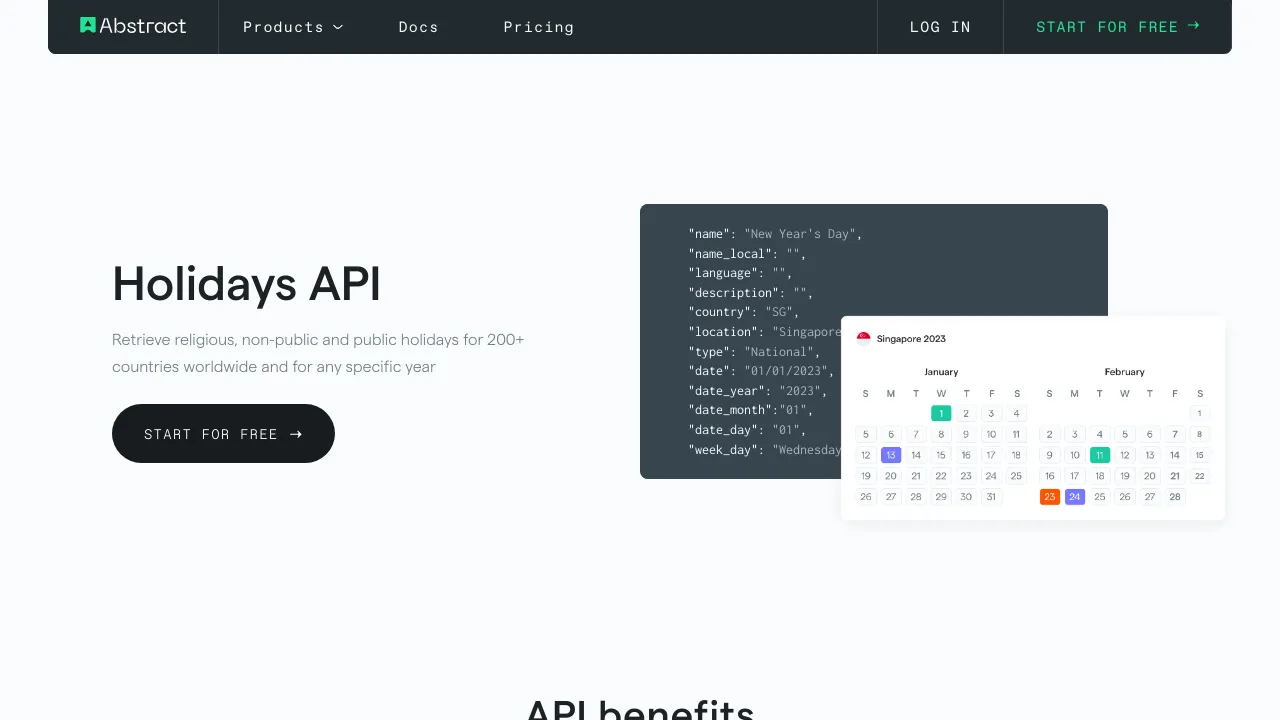Image resolution: width=1280 pixels, height=720 pixels.
Task: Pick January 31 in the calendar
Action: click(991, 497)
